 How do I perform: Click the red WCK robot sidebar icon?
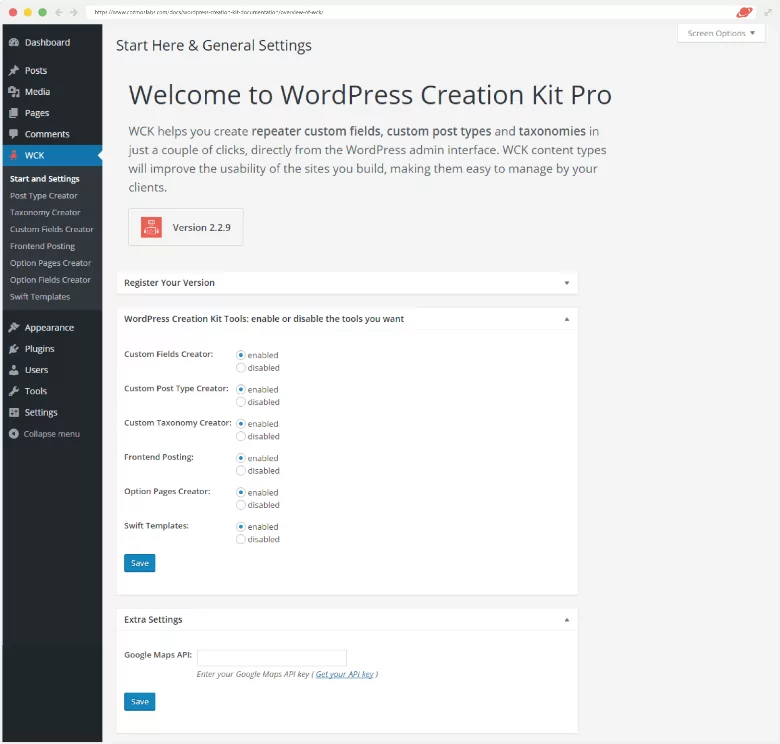14,155
